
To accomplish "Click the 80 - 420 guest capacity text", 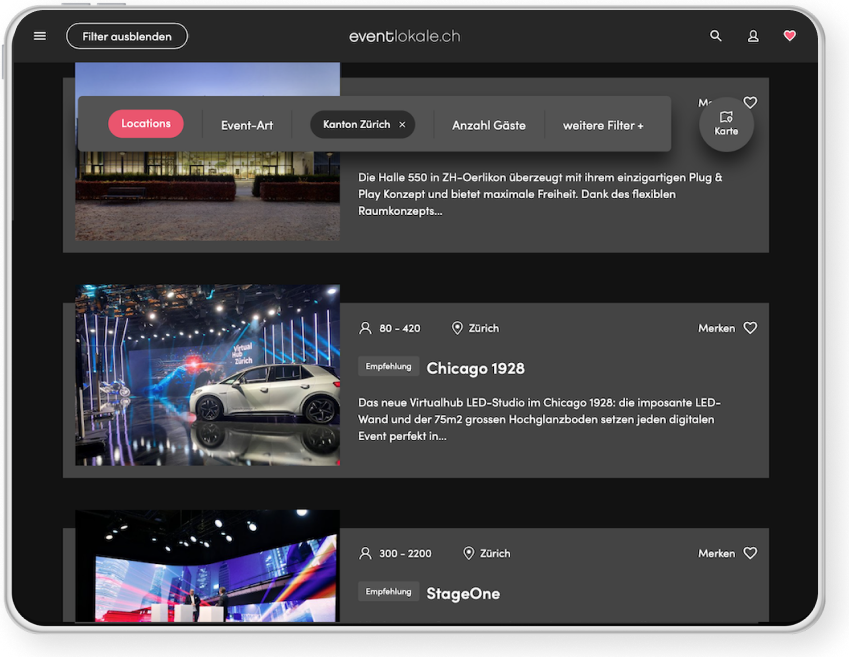I will (400, 328).
